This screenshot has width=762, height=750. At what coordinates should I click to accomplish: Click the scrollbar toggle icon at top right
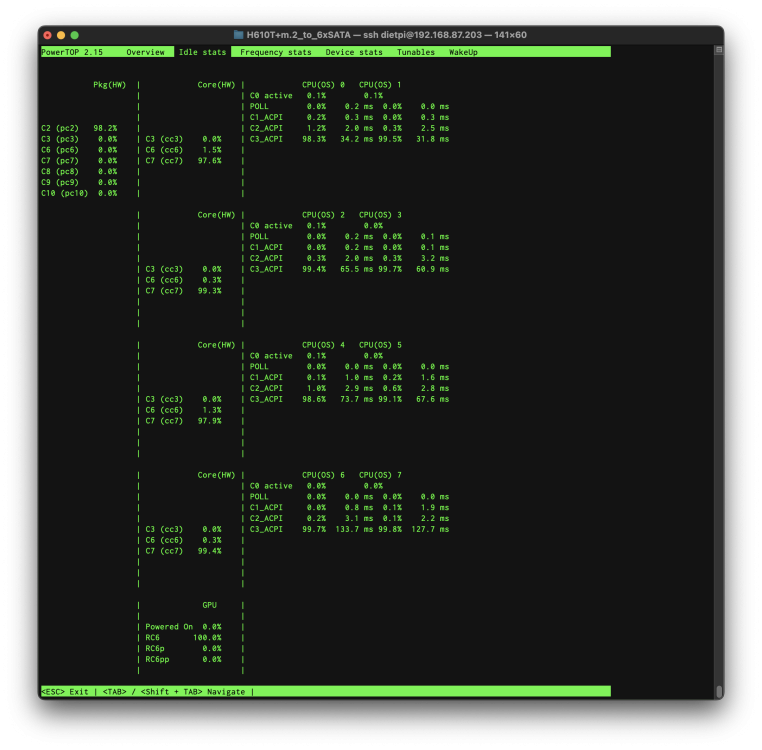click(719, 50)
